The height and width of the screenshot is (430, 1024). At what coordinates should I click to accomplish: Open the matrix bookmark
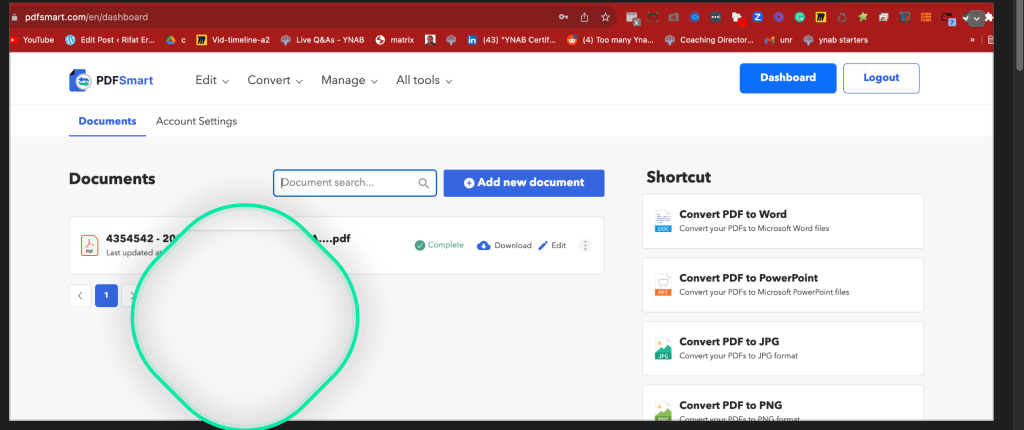394,40
